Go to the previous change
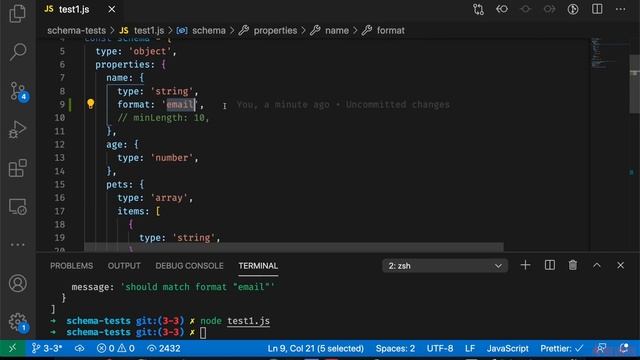This screenshot has width=640, height=360. click(502, 9)
